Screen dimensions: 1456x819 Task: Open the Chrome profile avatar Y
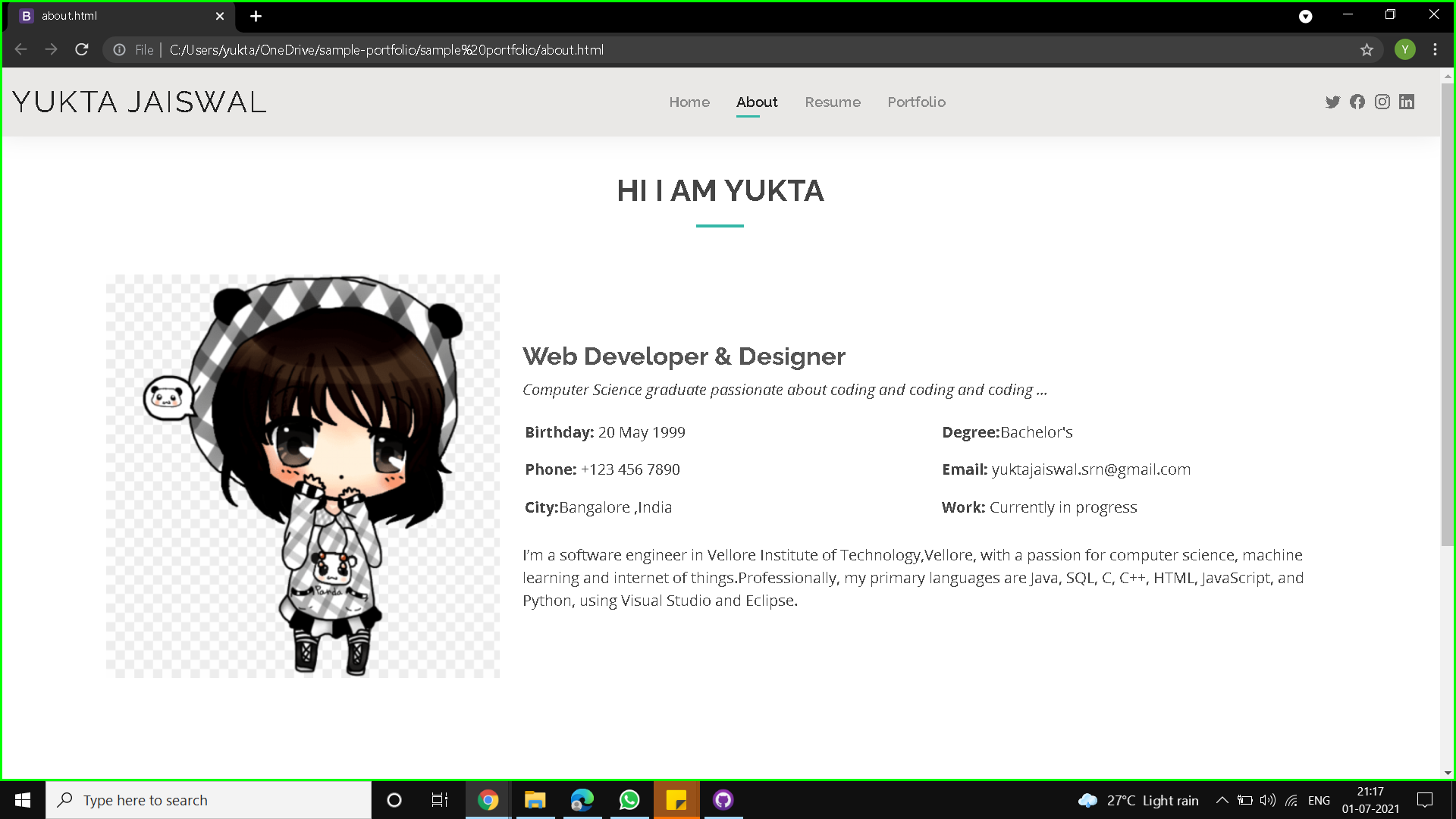[x=1404, y=50]
